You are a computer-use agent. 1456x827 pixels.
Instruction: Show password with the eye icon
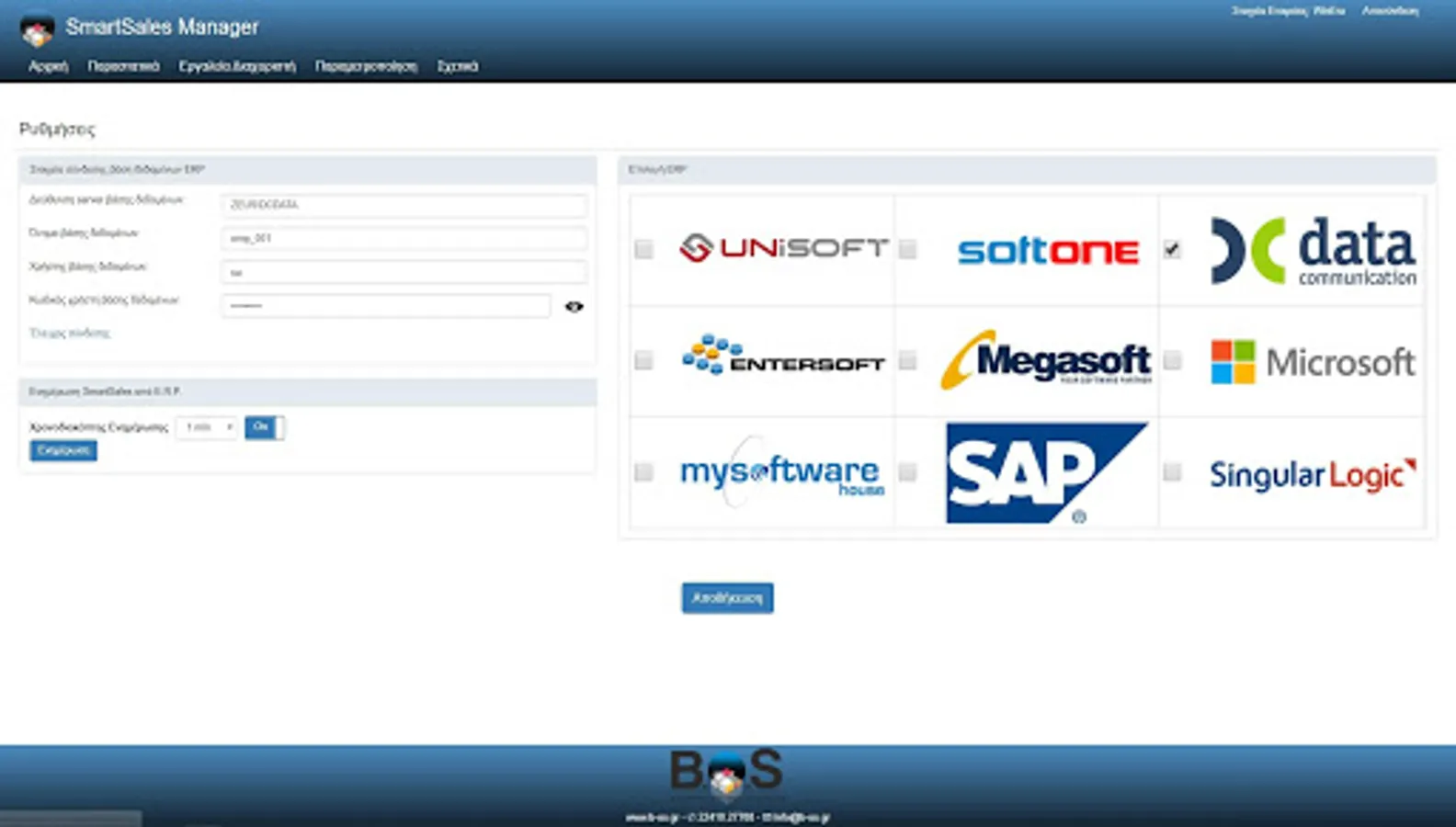tap(574, 307)
